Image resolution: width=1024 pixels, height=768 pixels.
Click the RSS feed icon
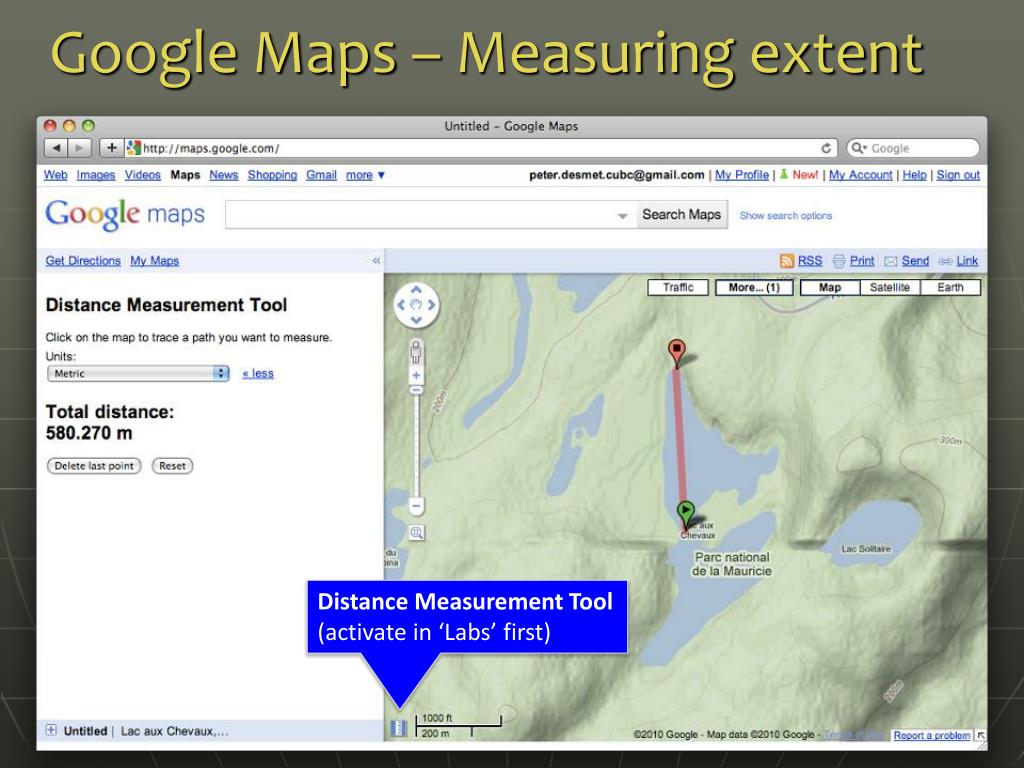pyautogui.click(x=786, y=261)
